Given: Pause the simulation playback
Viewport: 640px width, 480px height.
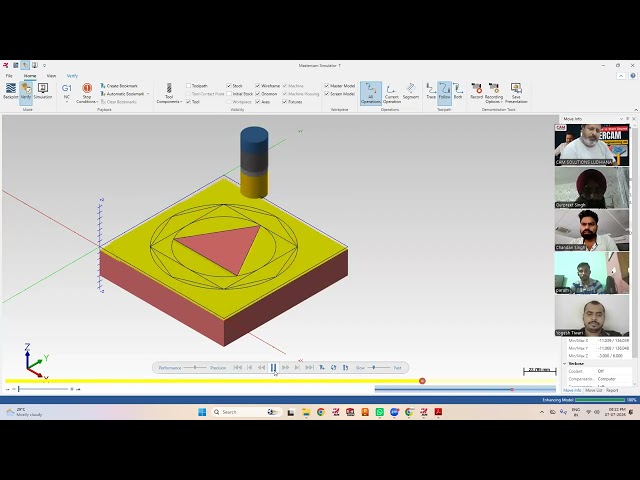Looking at the screenshot, I should pyautogui.click(x=273, y=368).
